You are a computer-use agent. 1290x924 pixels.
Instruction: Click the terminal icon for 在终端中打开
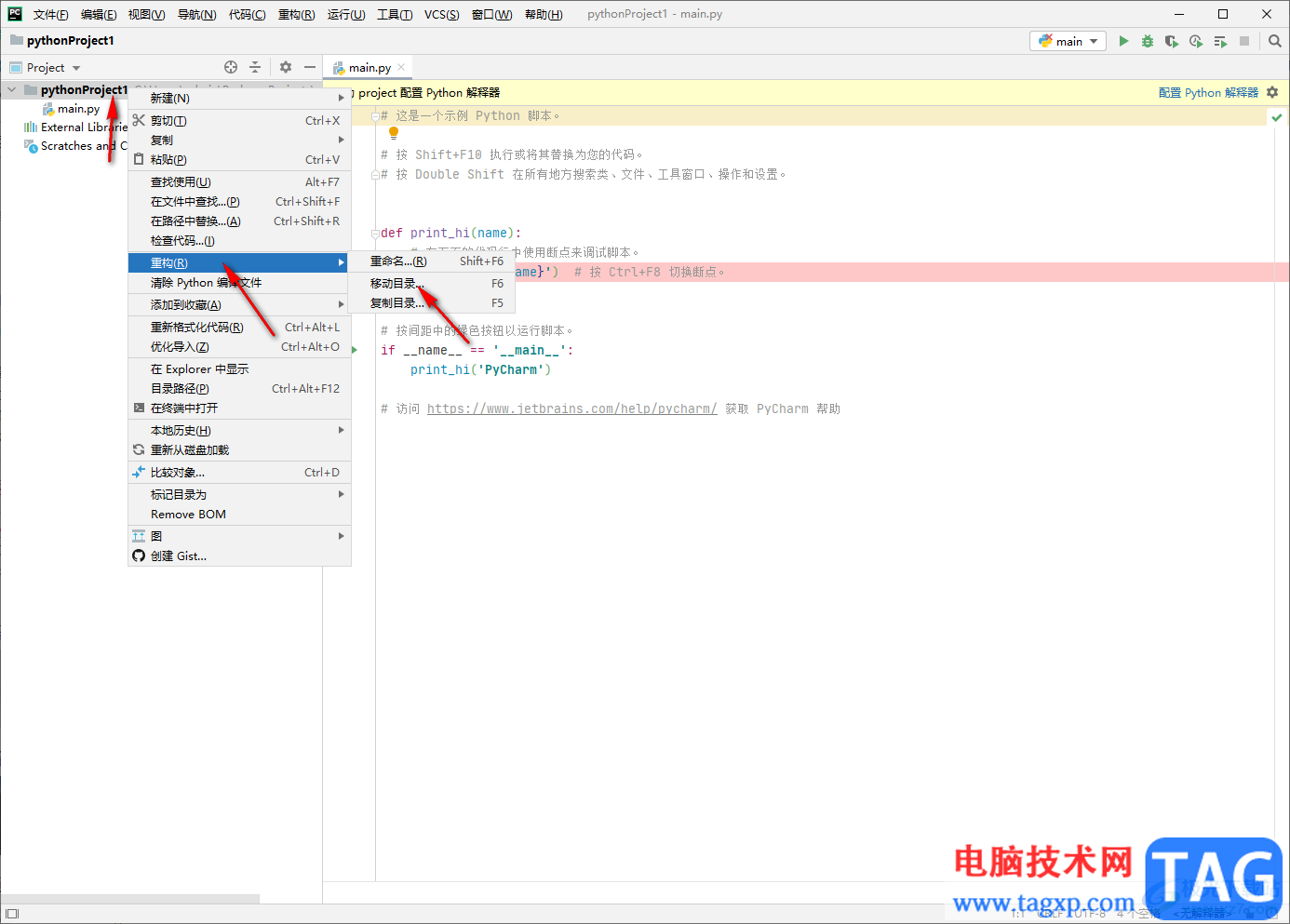tap(139, 408)
